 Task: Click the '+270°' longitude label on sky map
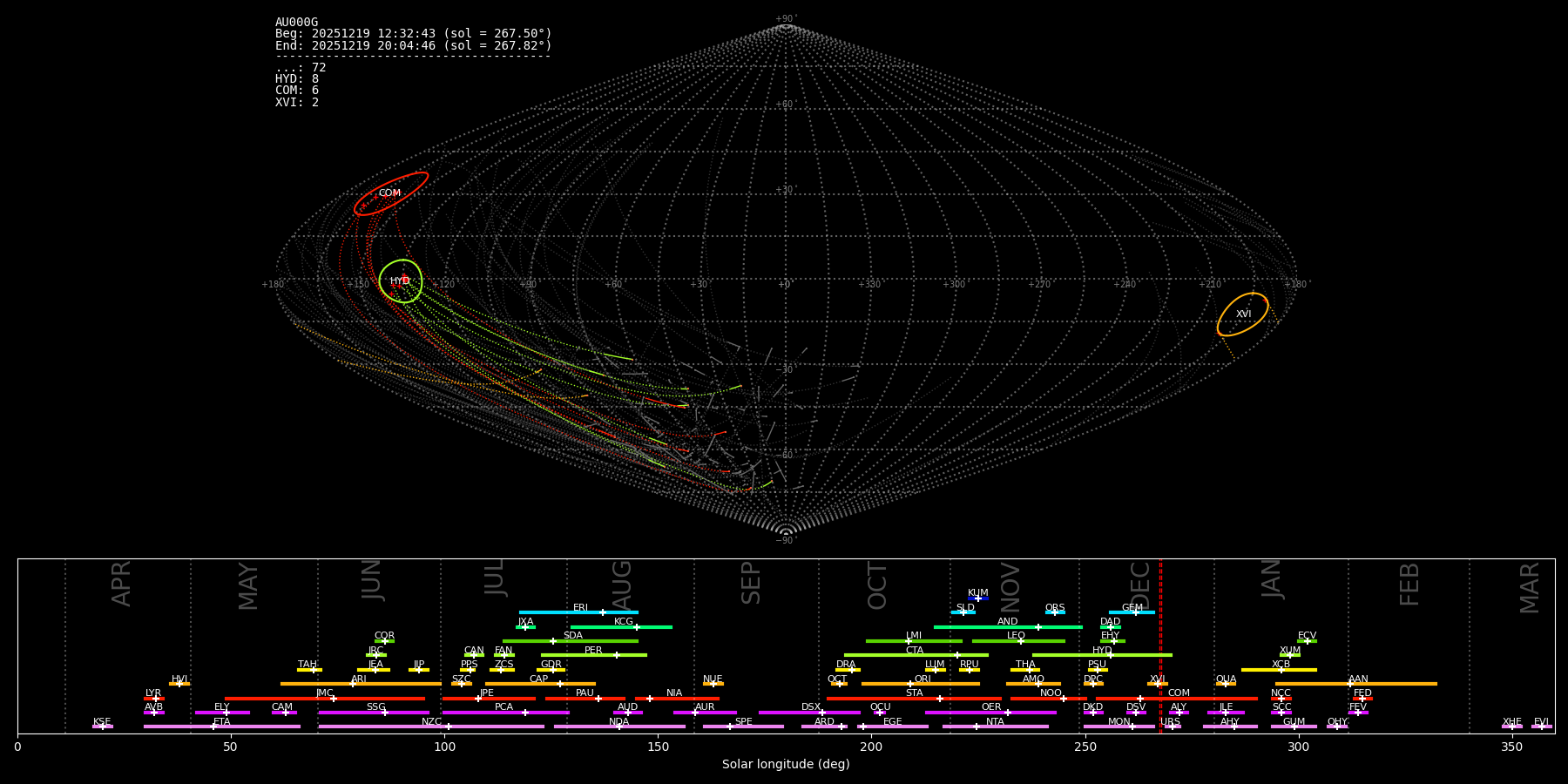coord(1039,284)
